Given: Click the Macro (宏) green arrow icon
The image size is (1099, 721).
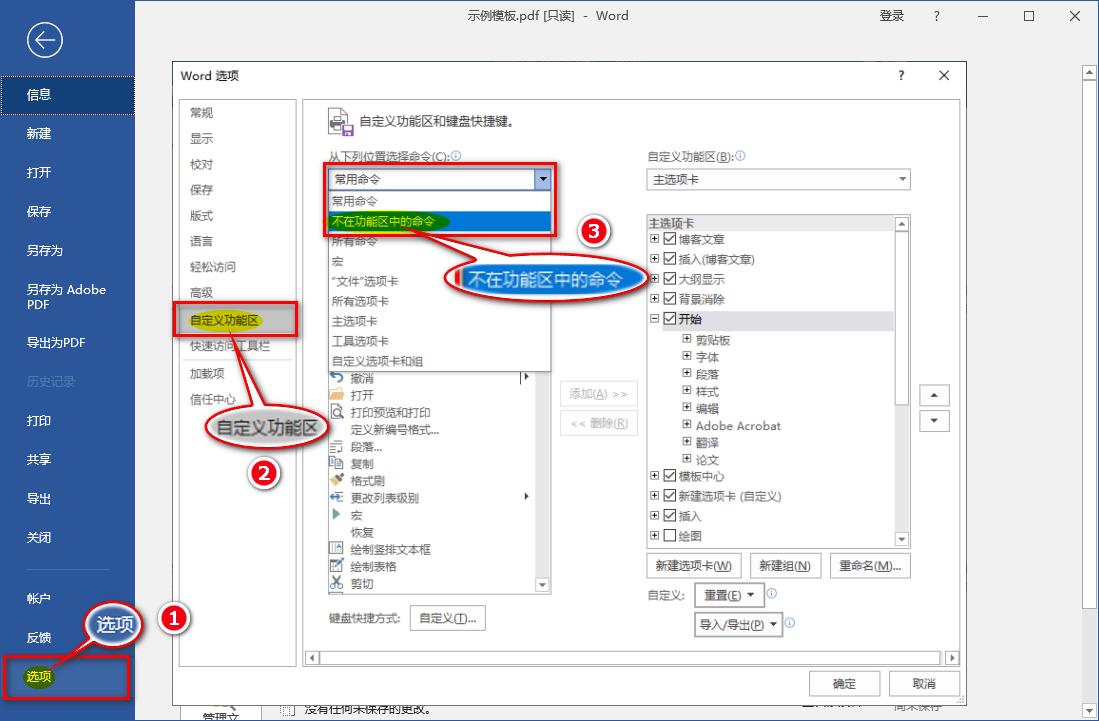Looking at the screenshot, I should tap(335, 514).
